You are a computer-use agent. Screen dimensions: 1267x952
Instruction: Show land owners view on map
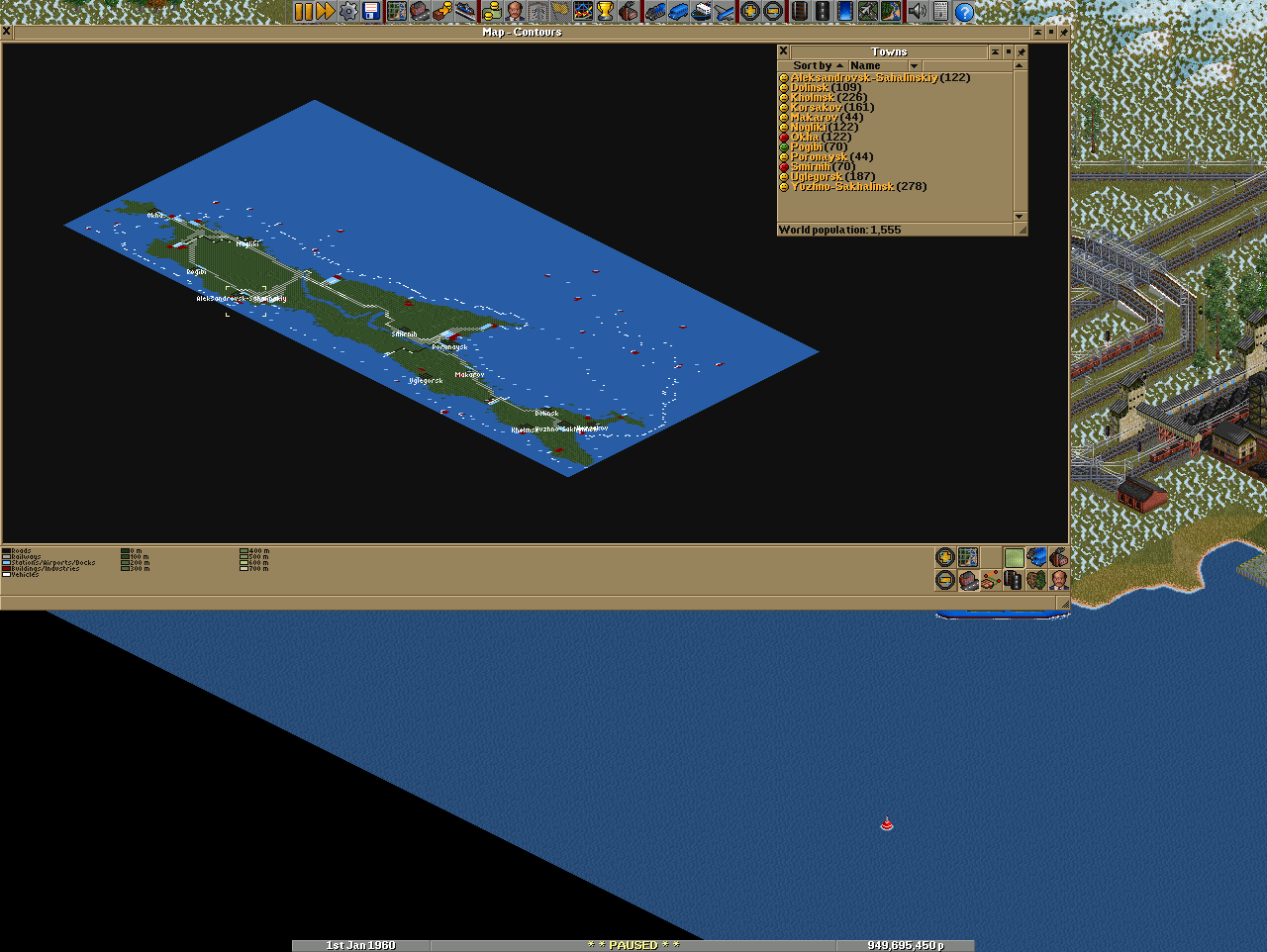tap(1059, 580)
